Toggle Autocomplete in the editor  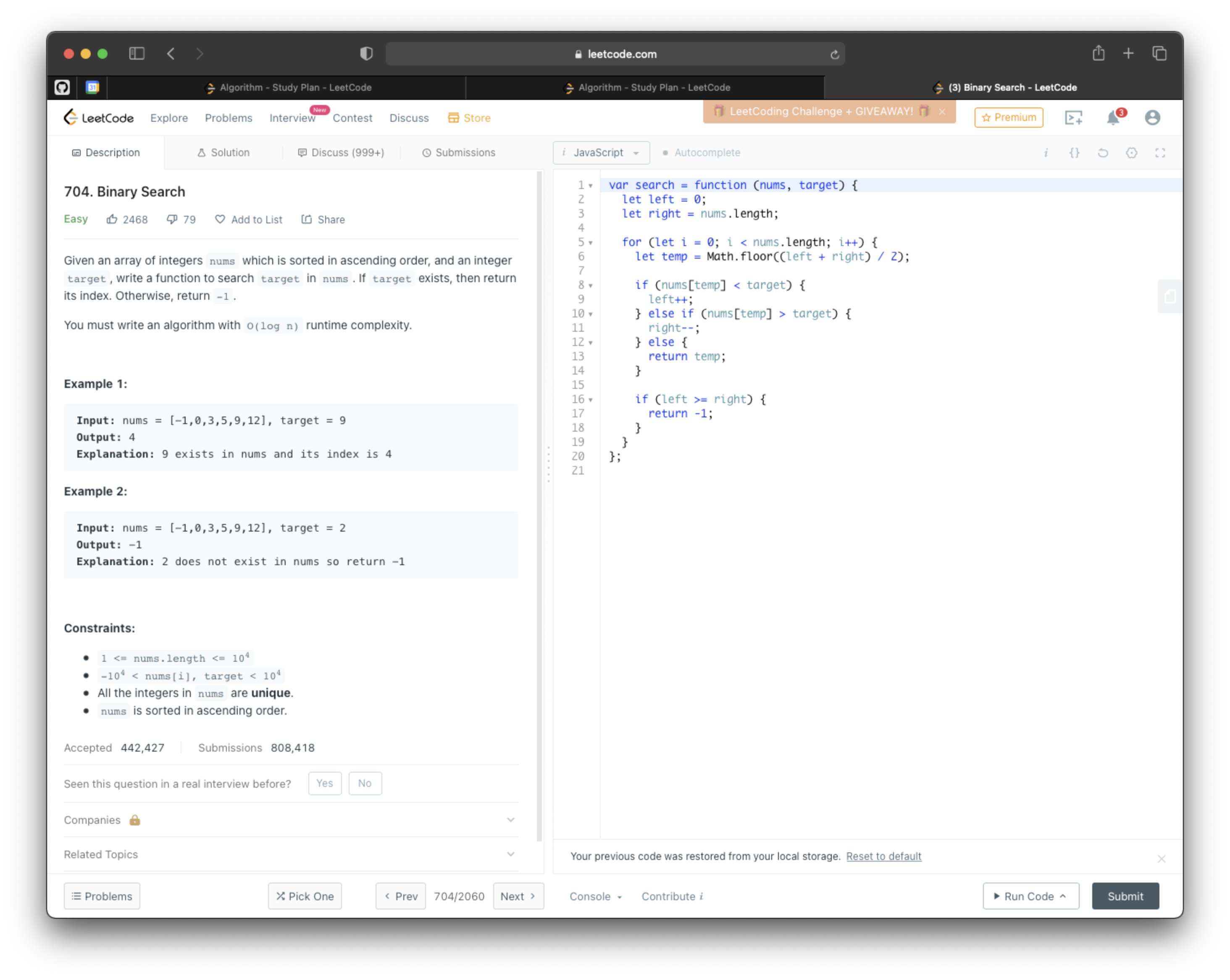pos(701,153)
